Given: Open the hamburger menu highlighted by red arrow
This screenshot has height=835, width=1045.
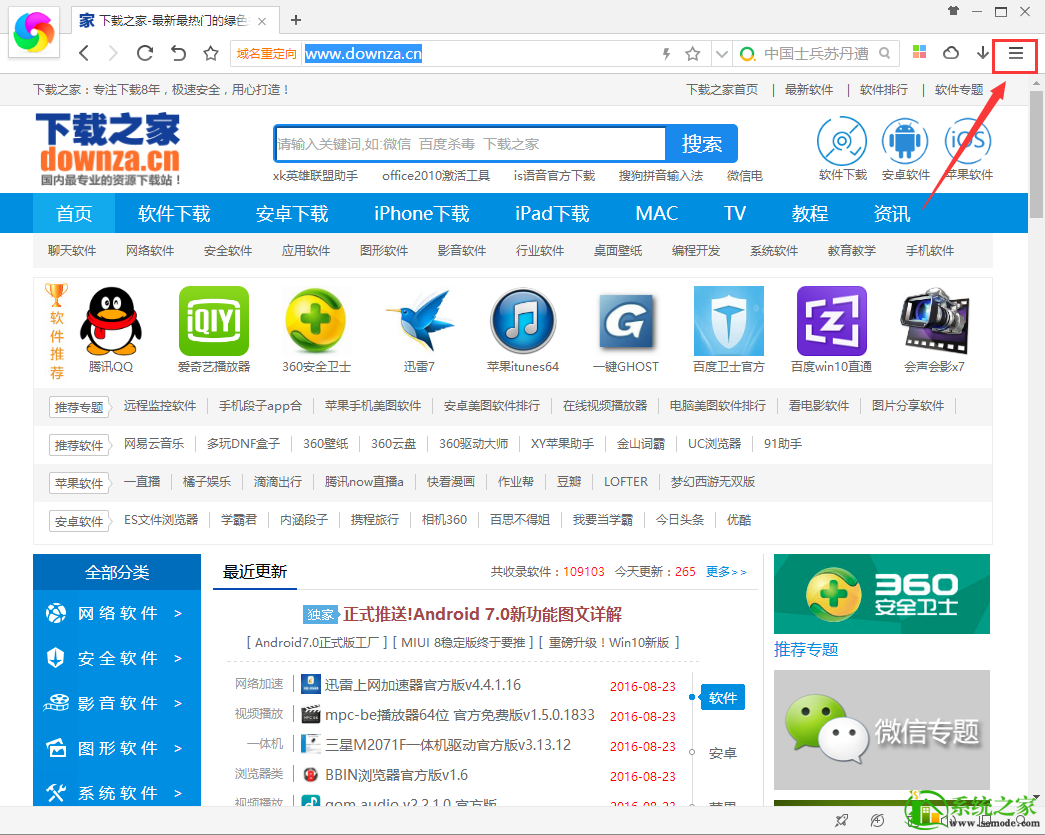Looking at the screenshot, I should 1014,55.
